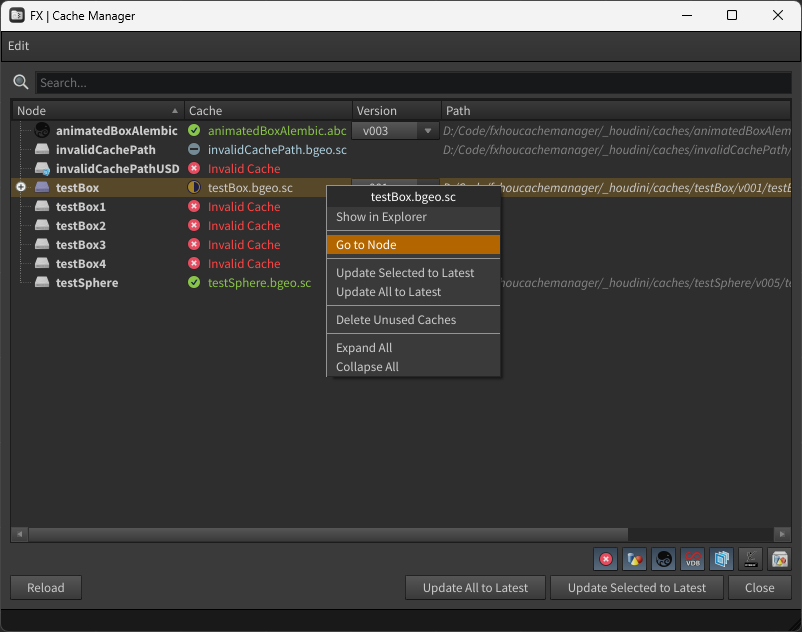
Task: Open the v003 version dropdown
Action: [397, 131]
